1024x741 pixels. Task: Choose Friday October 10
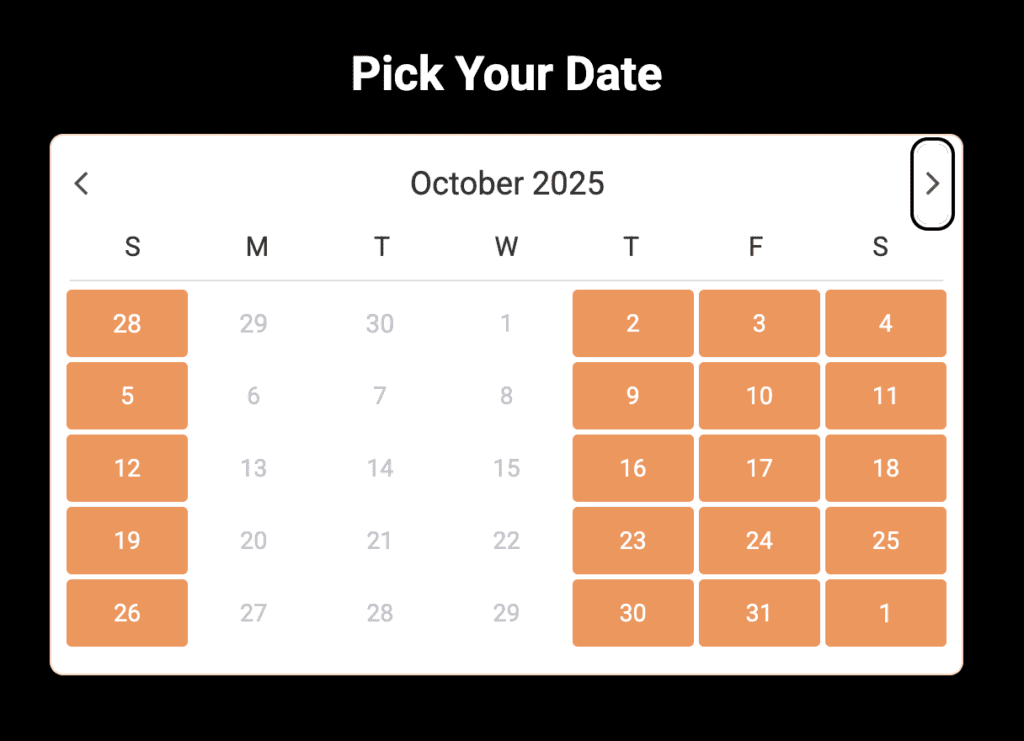(x=759, y=396)
